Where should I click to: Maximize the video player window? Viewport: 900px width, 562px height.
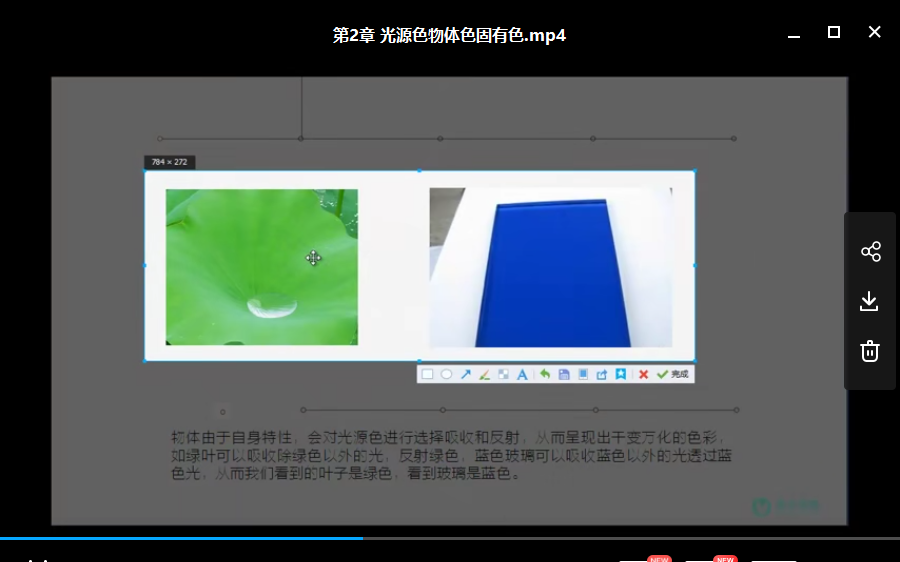[x=834, y=32]
